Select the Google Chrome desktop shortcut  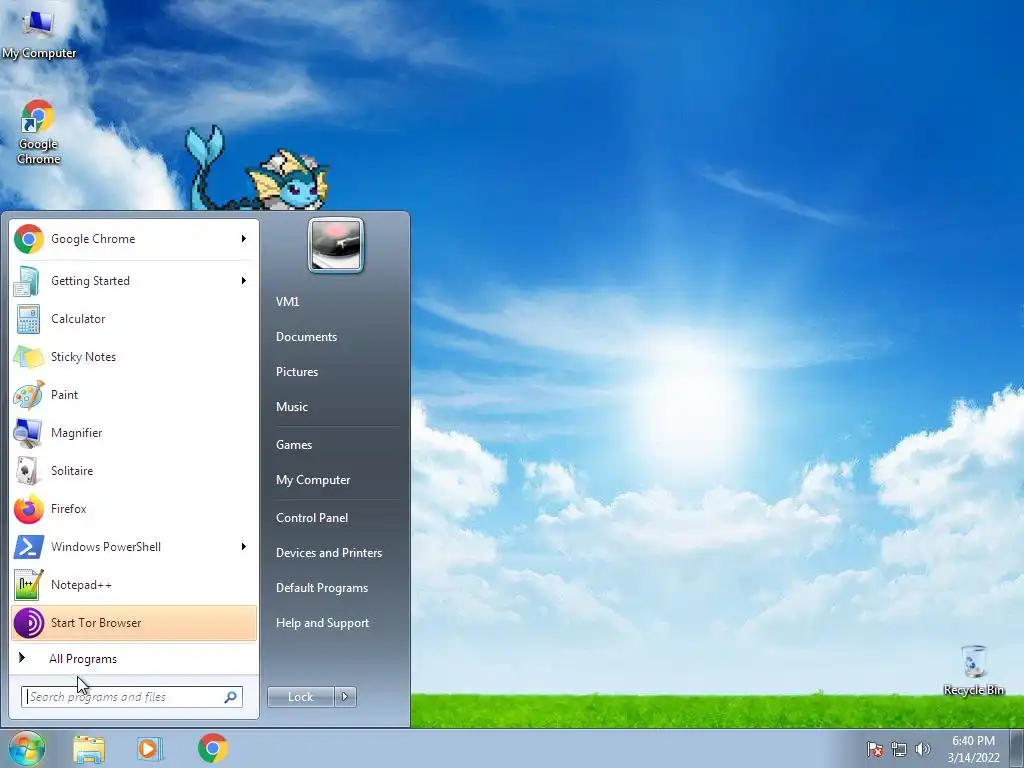click(39, 132)
